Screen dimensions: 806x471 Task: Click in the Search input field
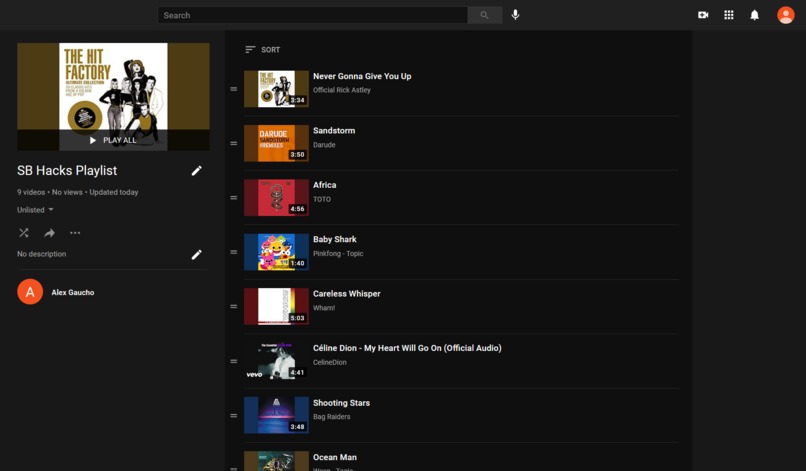(x=313, y=15)
